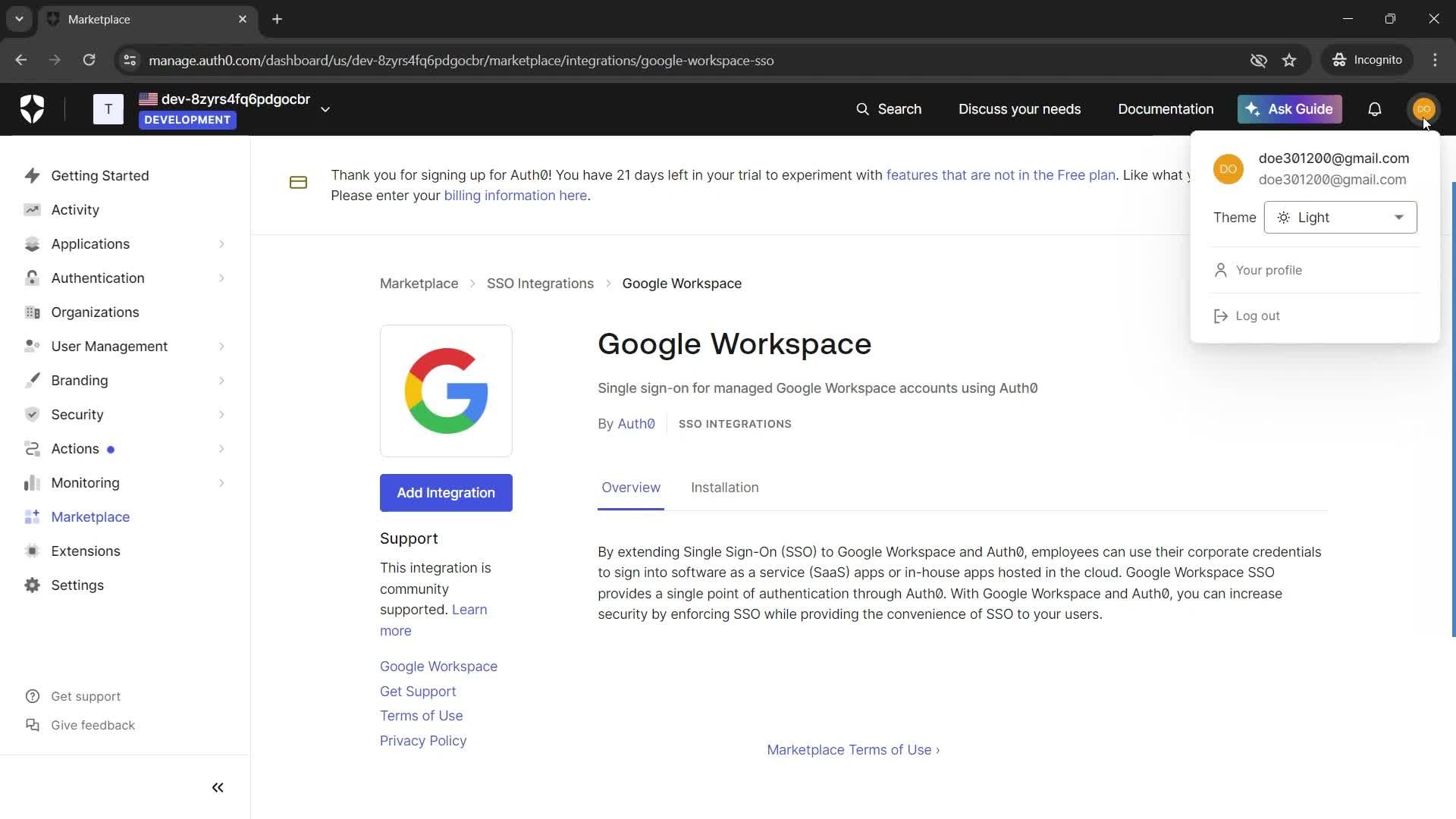This screenshot has width=1456, height=819.
Task: Switch to the Installation tab
Action: [724, 488]
